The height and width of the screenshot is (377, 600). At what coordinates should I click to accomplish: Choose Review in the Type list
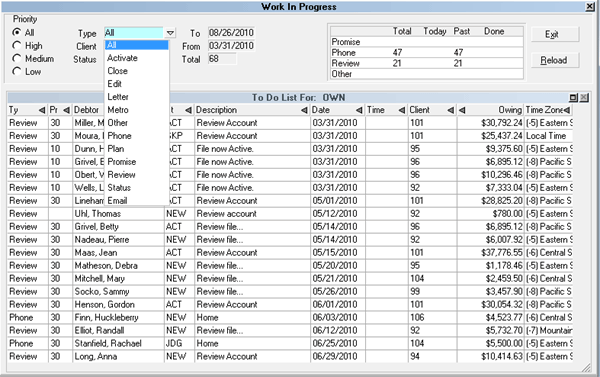(137, 175)
